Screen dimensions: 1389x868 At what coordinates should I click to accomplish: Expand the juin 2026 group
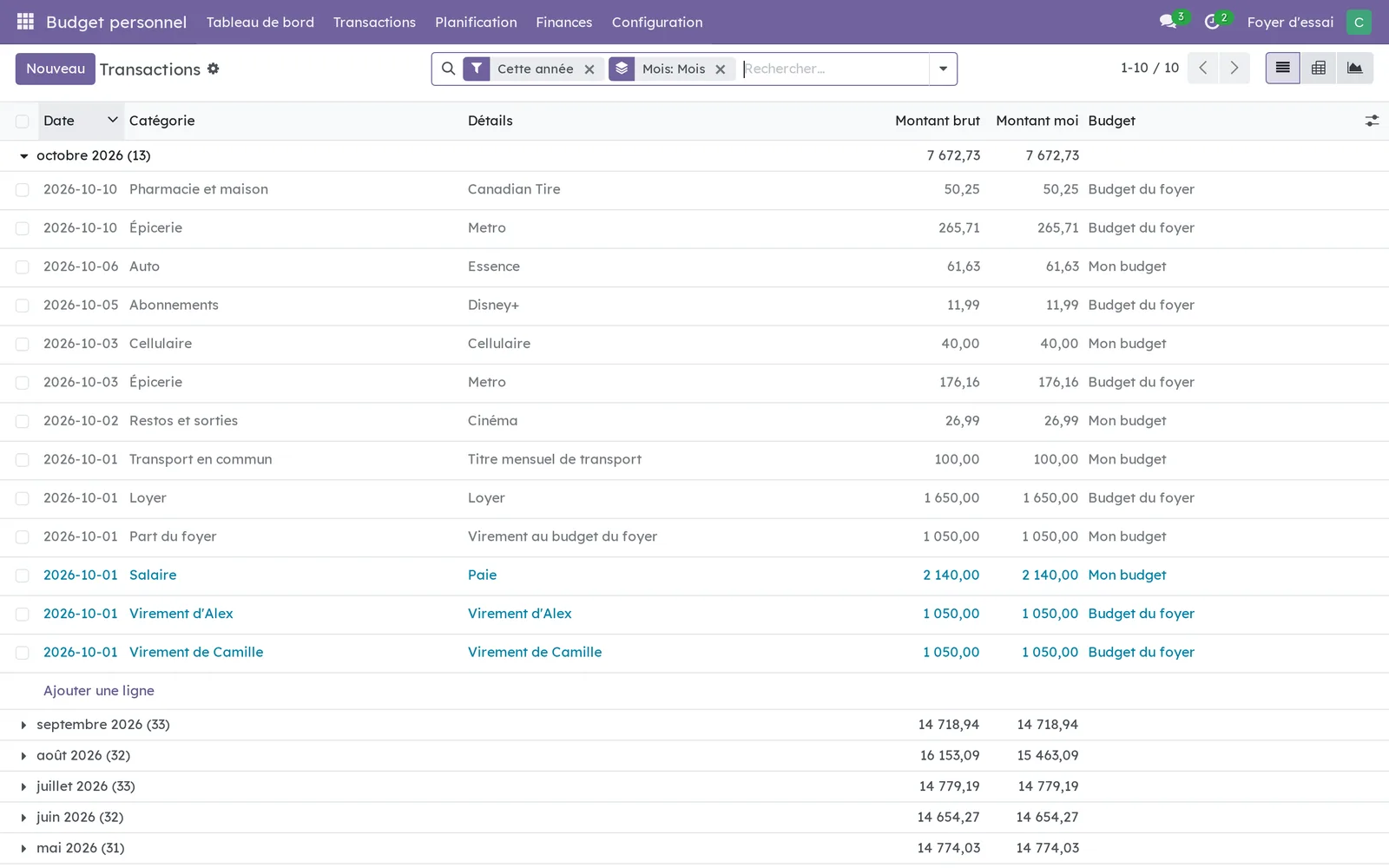coord(23,818)
